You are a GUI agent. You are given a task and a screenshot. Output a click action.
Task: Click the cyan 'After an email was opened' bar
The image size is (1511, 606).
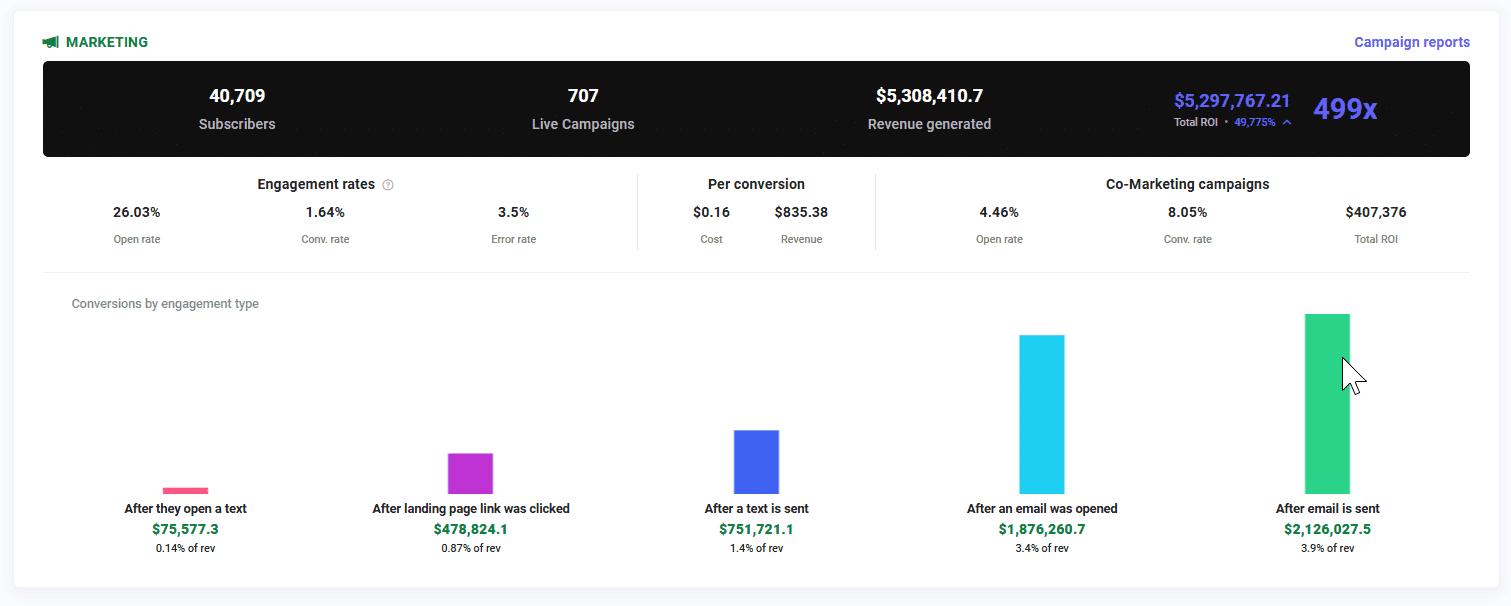pos(1042,414)
